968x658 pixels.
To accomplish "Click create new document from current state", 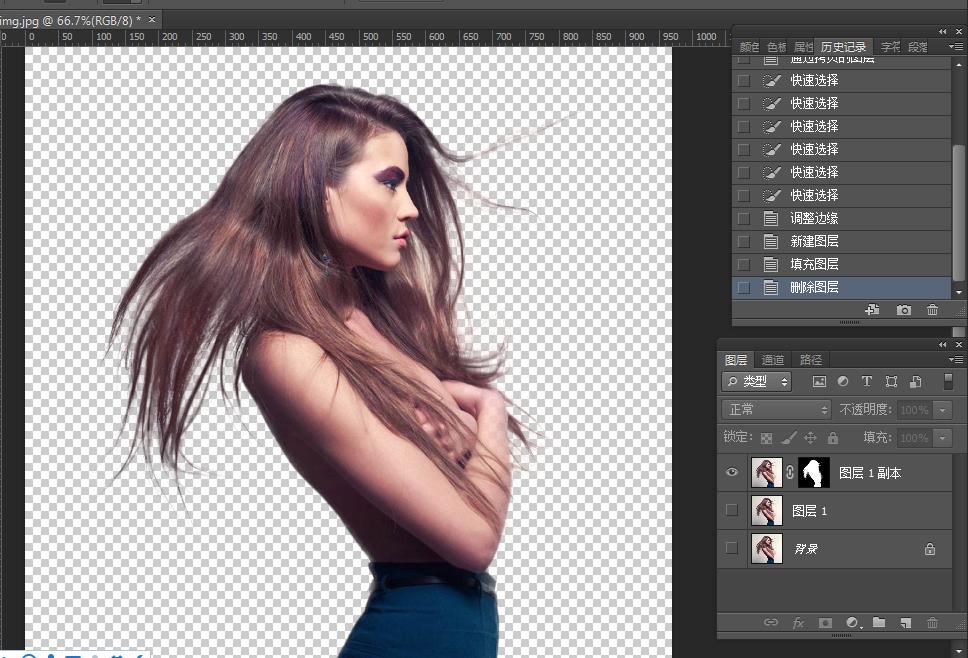I will (872, 310).
